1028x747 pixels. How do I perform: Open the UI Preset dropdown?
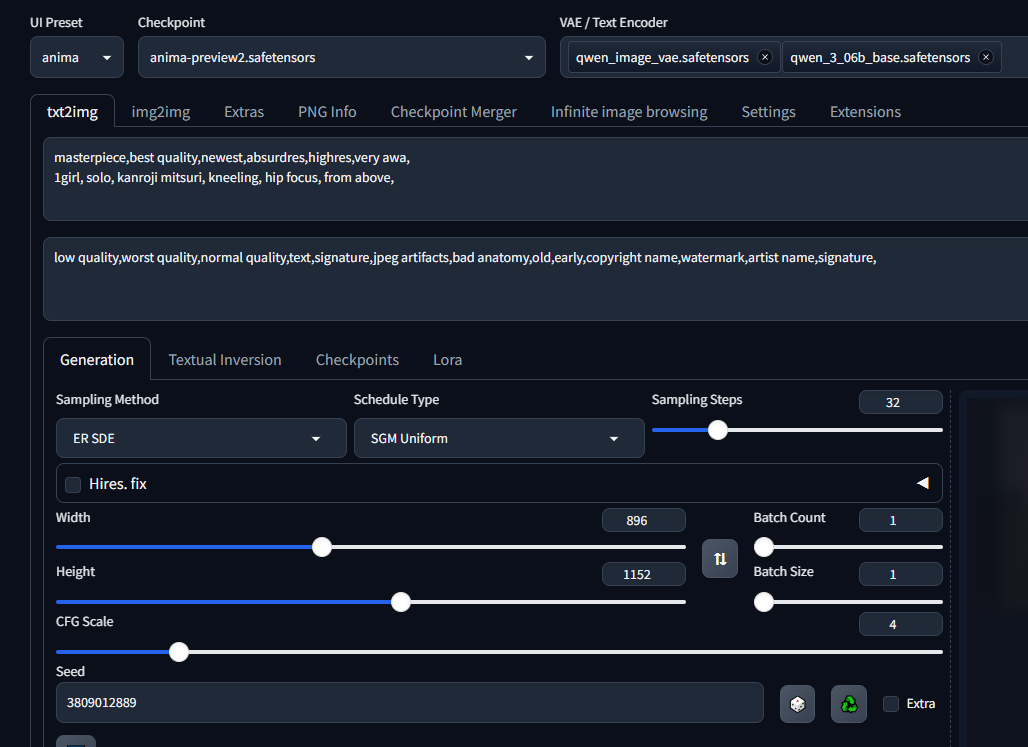tap(77, 58)
